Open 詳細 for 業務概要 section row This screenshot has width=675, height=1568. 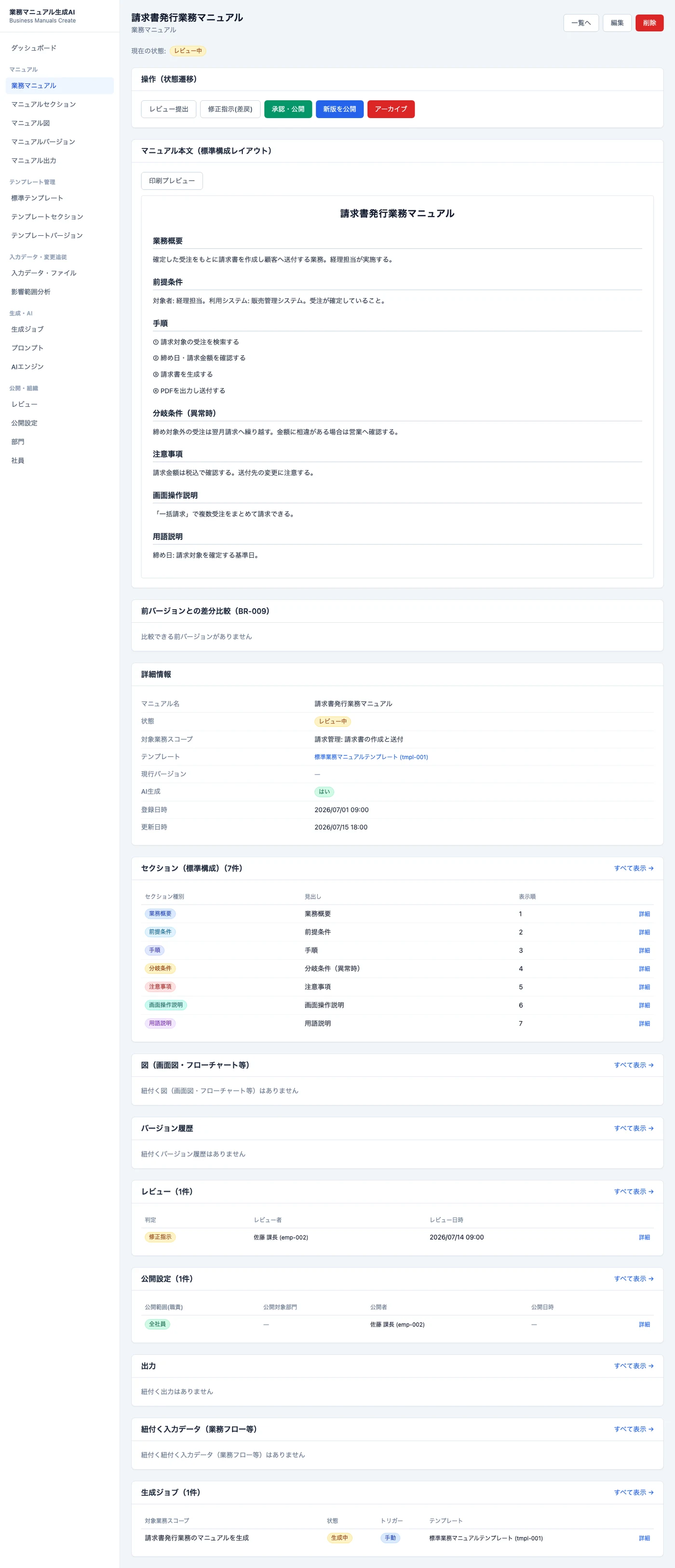coord(644,913)
